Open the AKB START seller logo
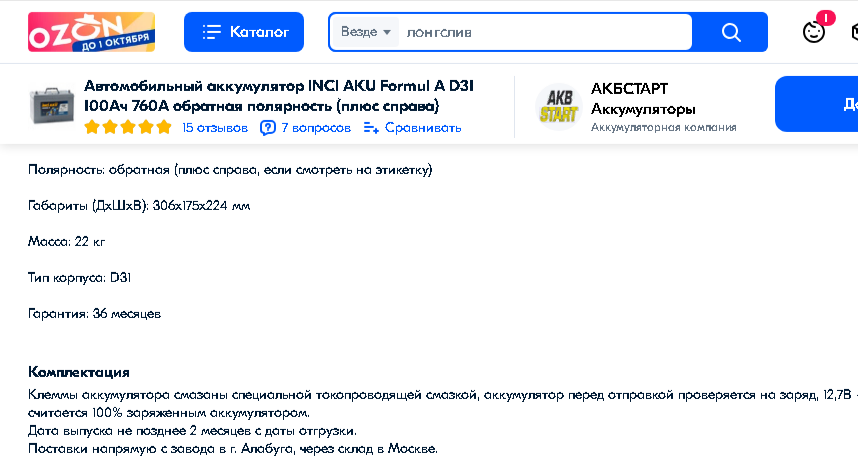This screenshot has width=858, height=470. pyautogui.click(x=559, y=107)
